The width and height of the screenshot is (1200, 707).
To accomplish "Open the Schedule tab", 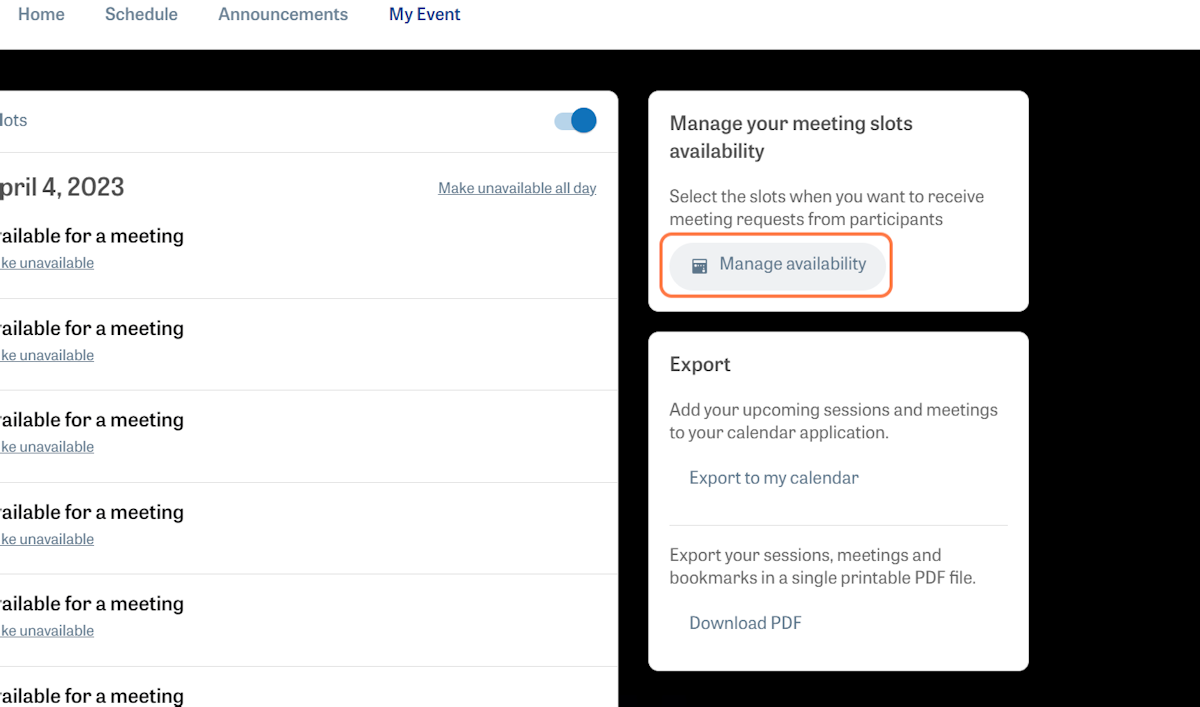I will (x=141, y=14).
